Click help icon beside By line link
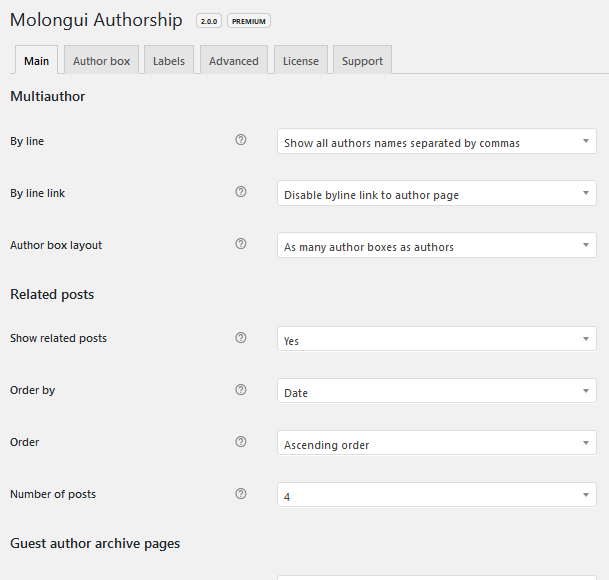 [x=240, y=192]
